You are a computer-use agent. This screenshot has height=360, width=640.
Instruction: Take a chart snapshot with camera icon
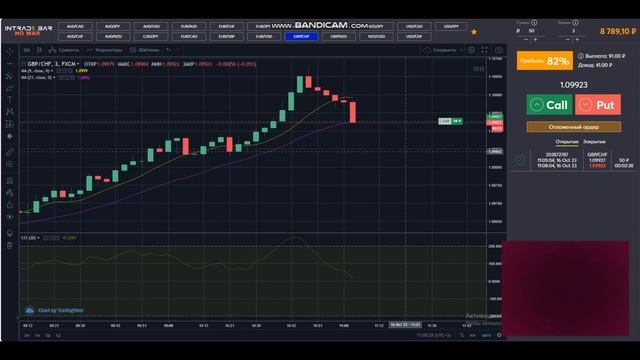click(x=499, y=50)
